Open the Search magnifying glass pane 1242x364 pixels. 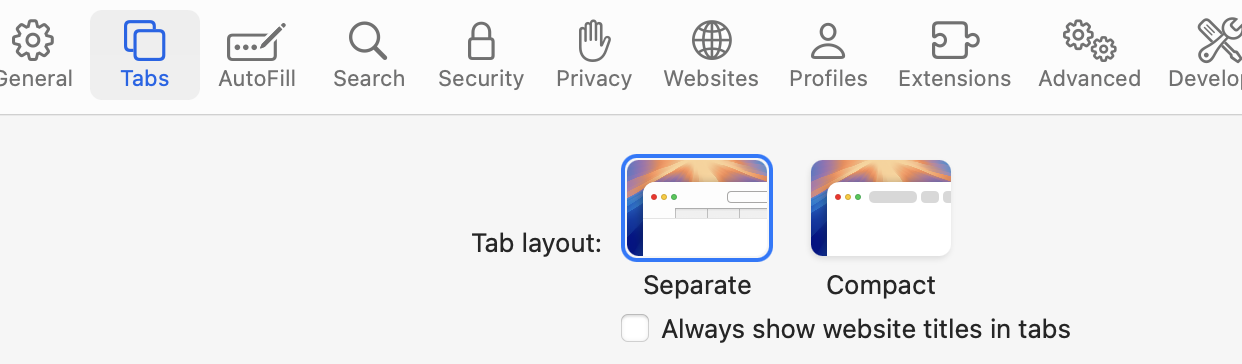368,41
